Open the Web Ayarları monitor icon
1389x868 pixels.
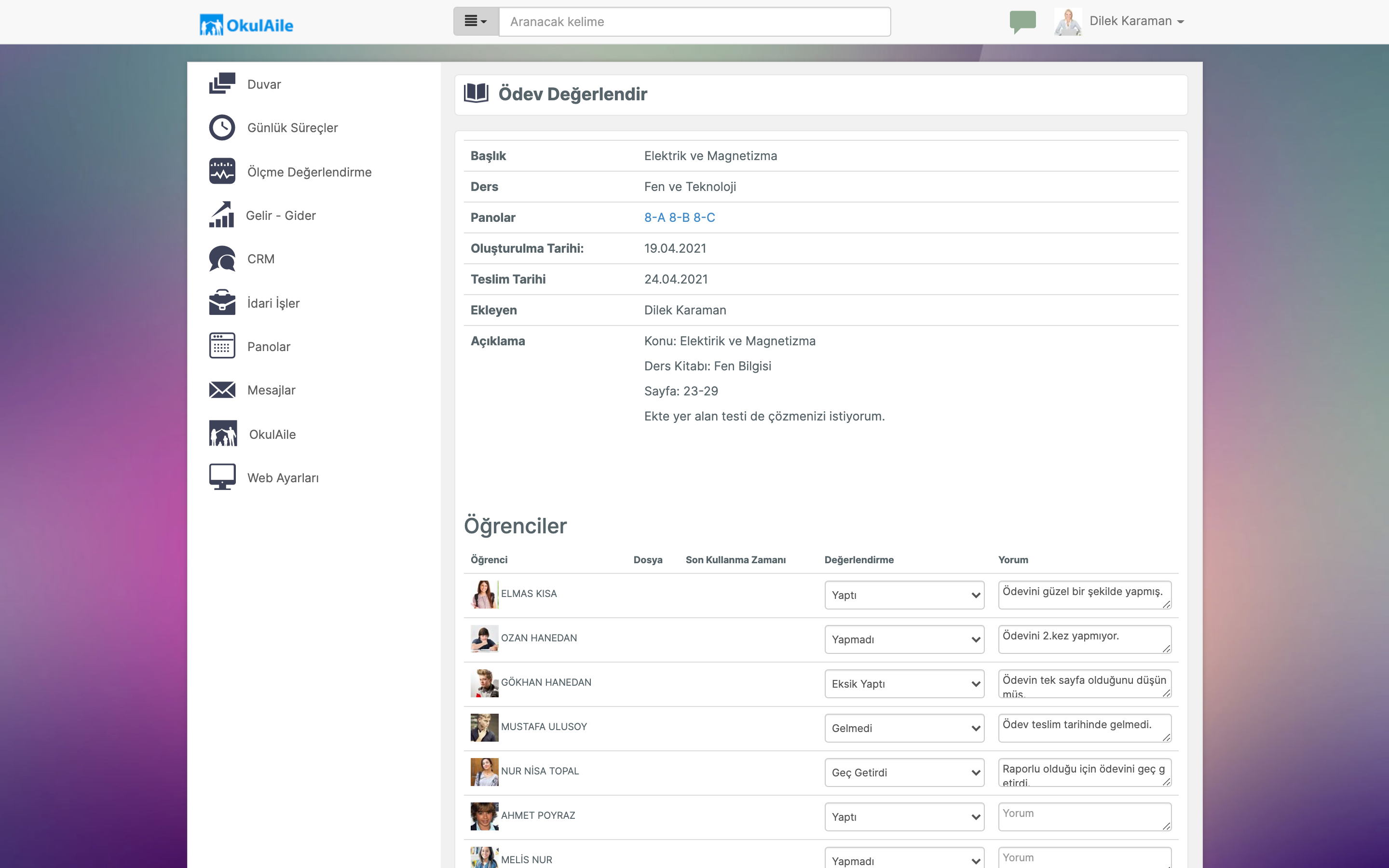coord(221,477)
